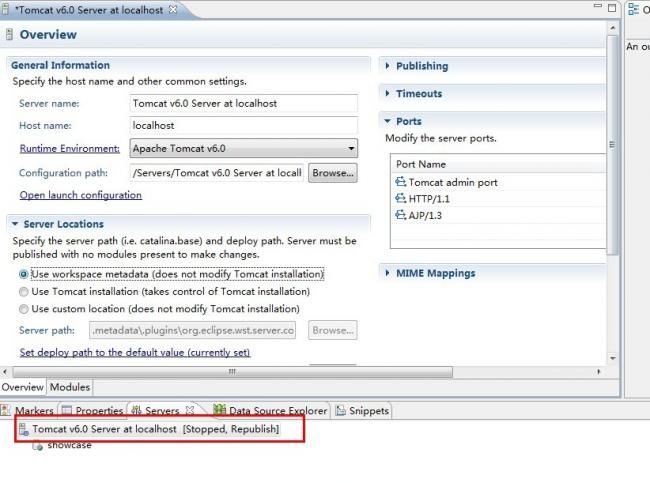Click the Properties view icon
This screenshot has width=650, height=483.
67,410
